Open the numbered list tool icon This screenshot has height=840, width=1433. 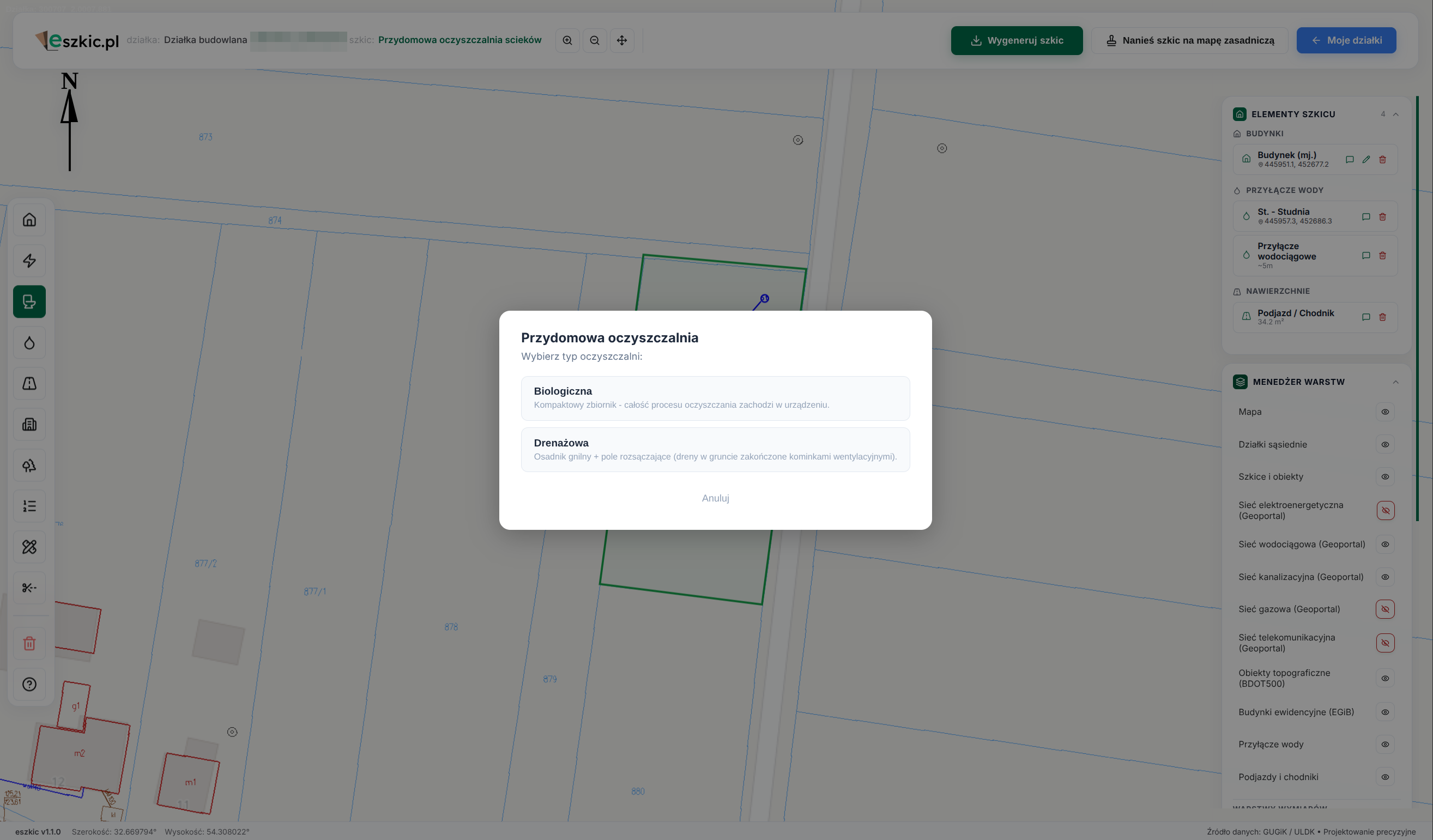click(x=29, y=506)
